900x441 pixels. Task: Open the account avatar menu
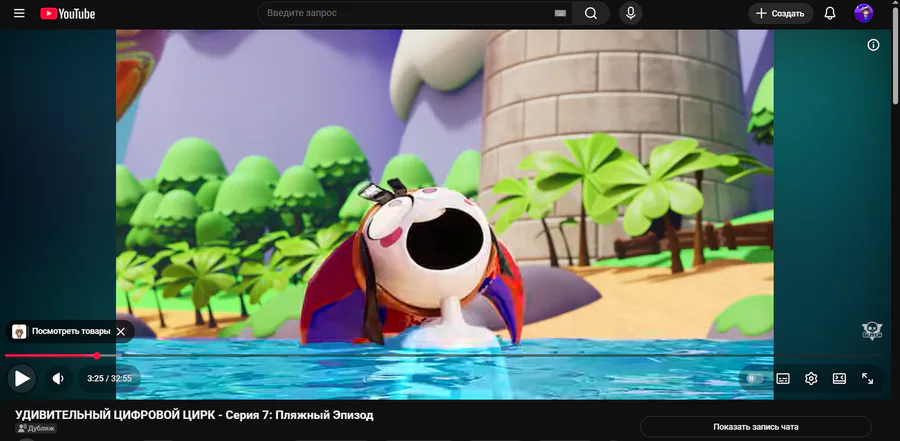pos(863,13)
